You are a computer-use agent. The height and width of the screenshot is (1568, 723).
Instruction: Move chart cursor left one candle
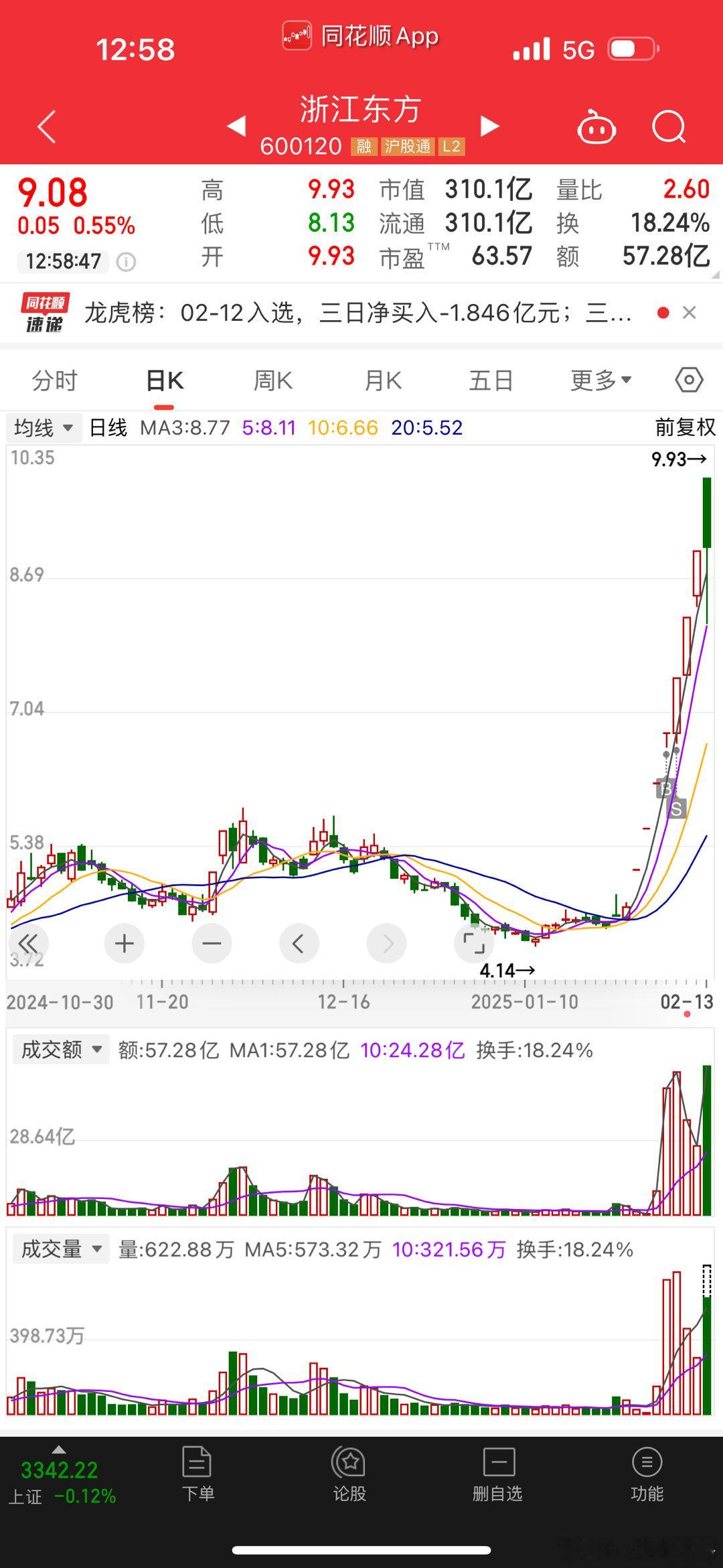[x=299, y=944]
